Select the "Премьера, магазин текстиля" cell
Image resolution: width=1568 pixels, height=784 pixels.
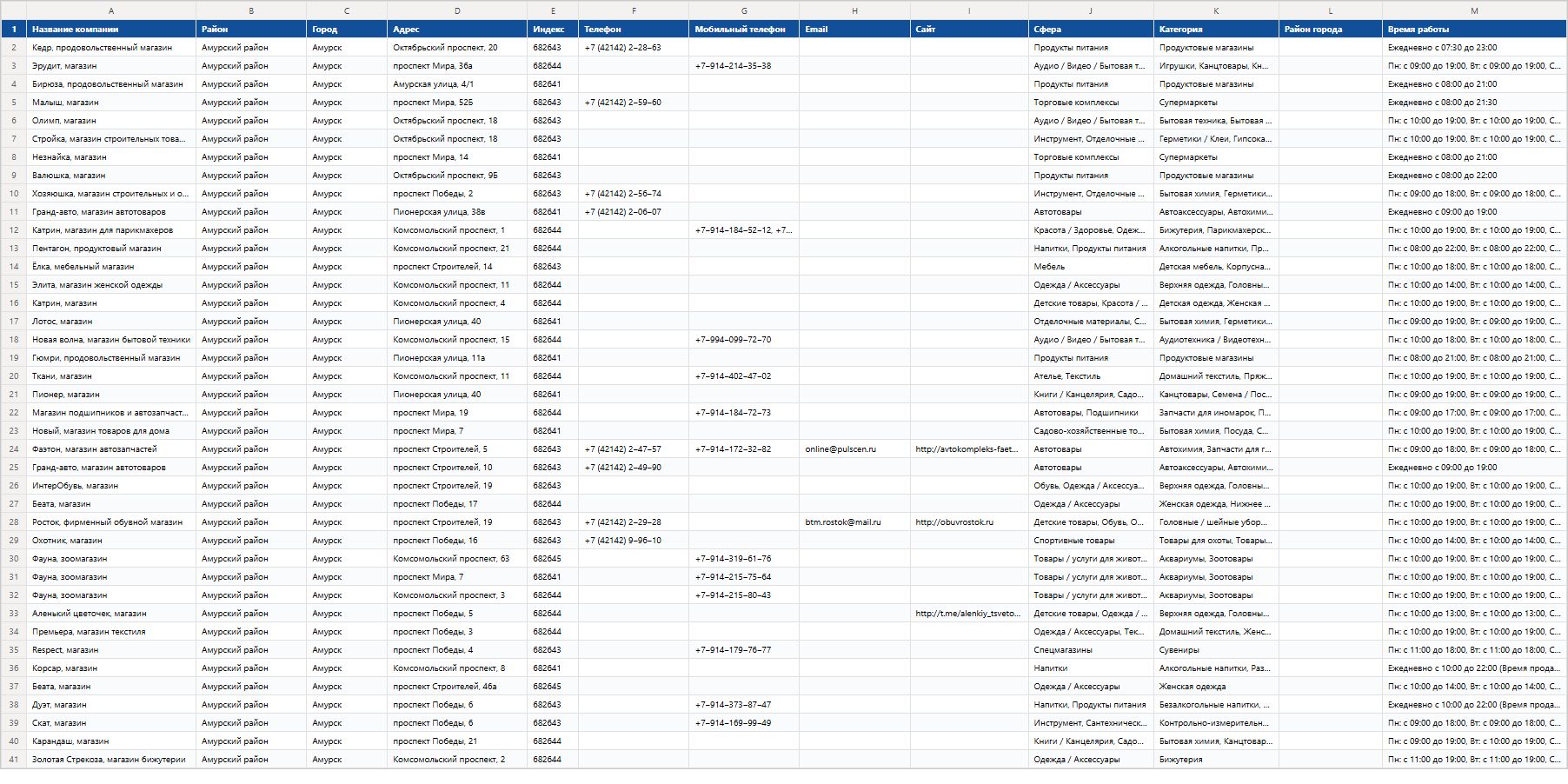[x=111, y=632]
